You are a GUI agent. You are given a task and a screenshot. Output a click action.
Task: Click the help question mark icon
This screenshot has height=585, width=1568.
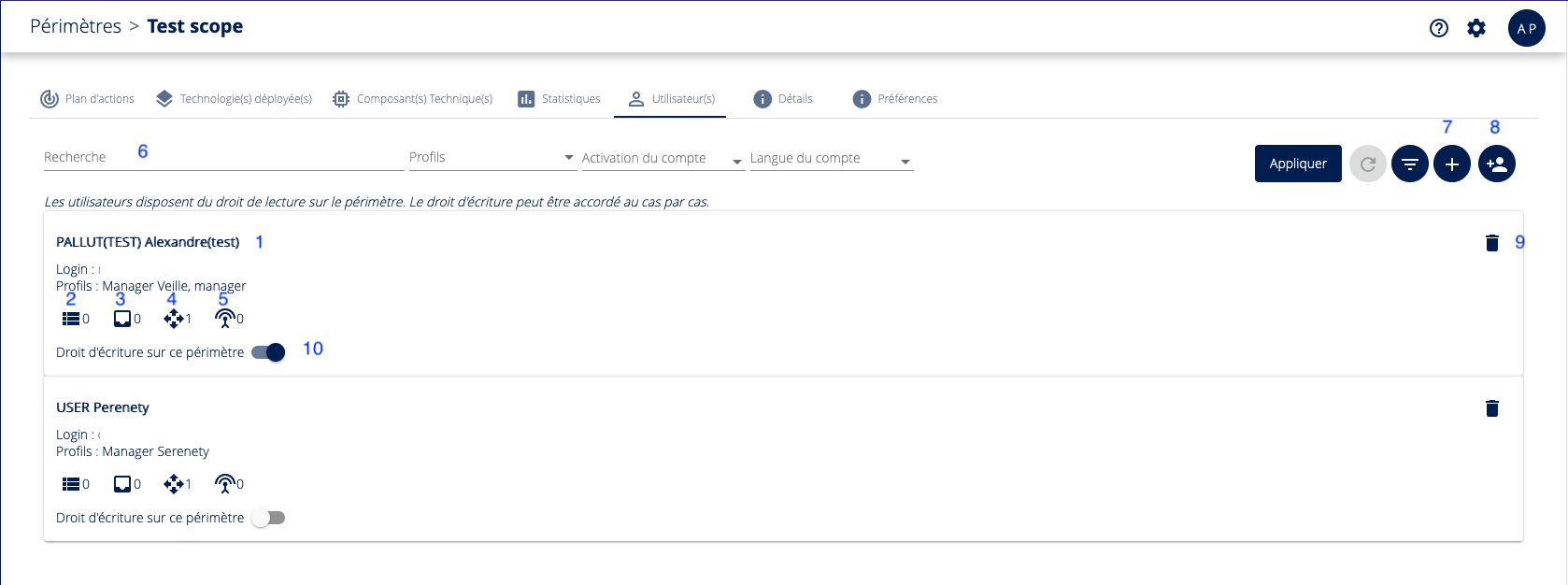(x=1439, y=28)
